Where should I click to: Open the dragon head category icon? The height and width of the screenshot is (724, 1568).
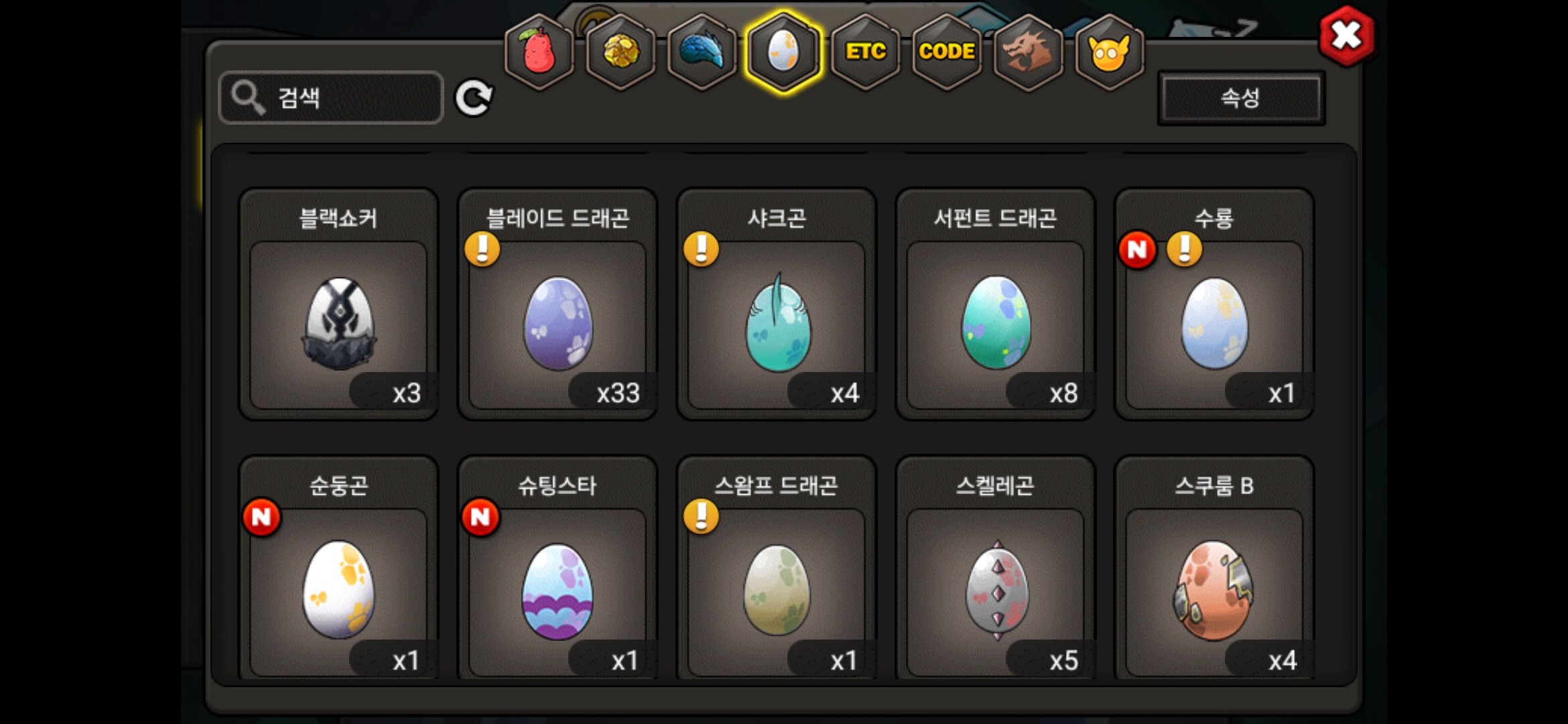[x=1029, y=52]
